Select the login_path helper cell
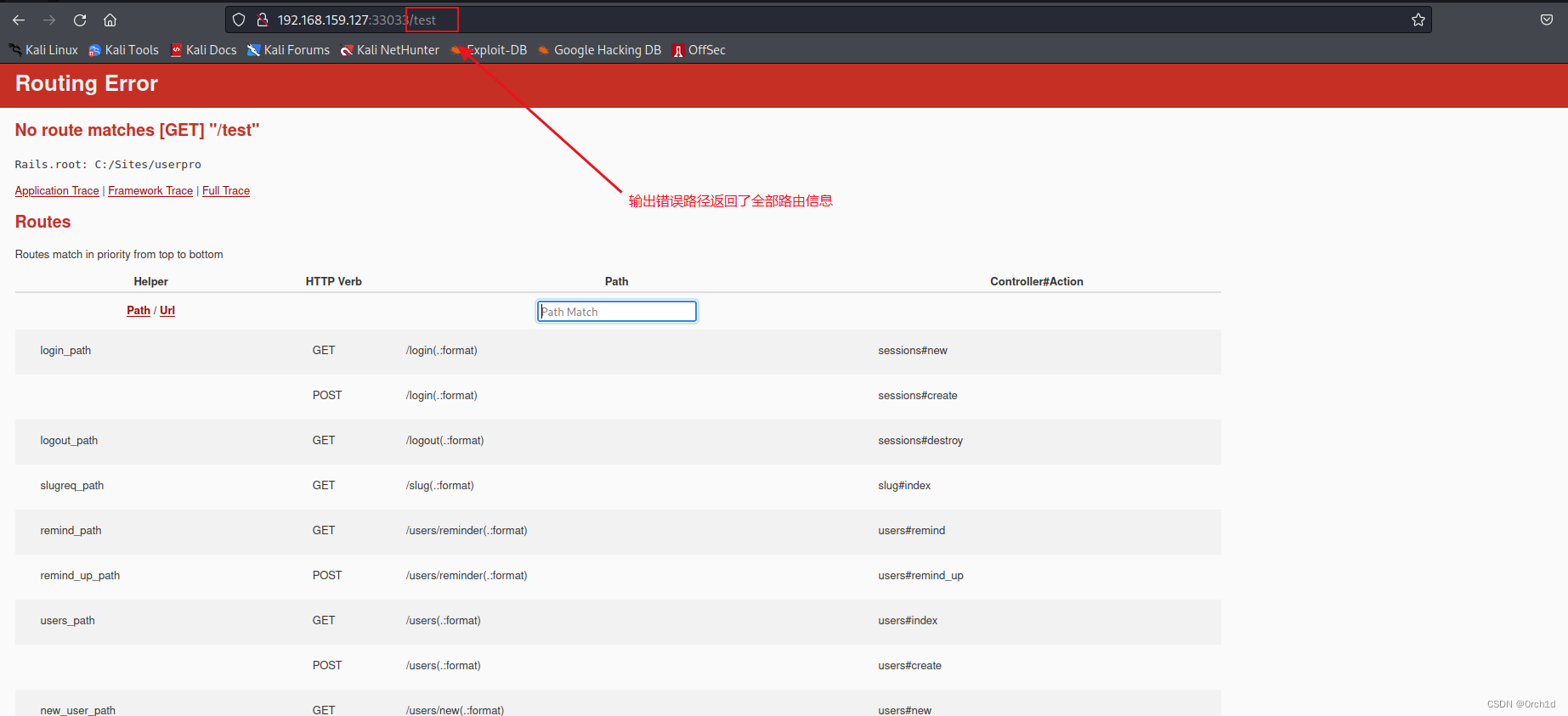 (65, 351)
